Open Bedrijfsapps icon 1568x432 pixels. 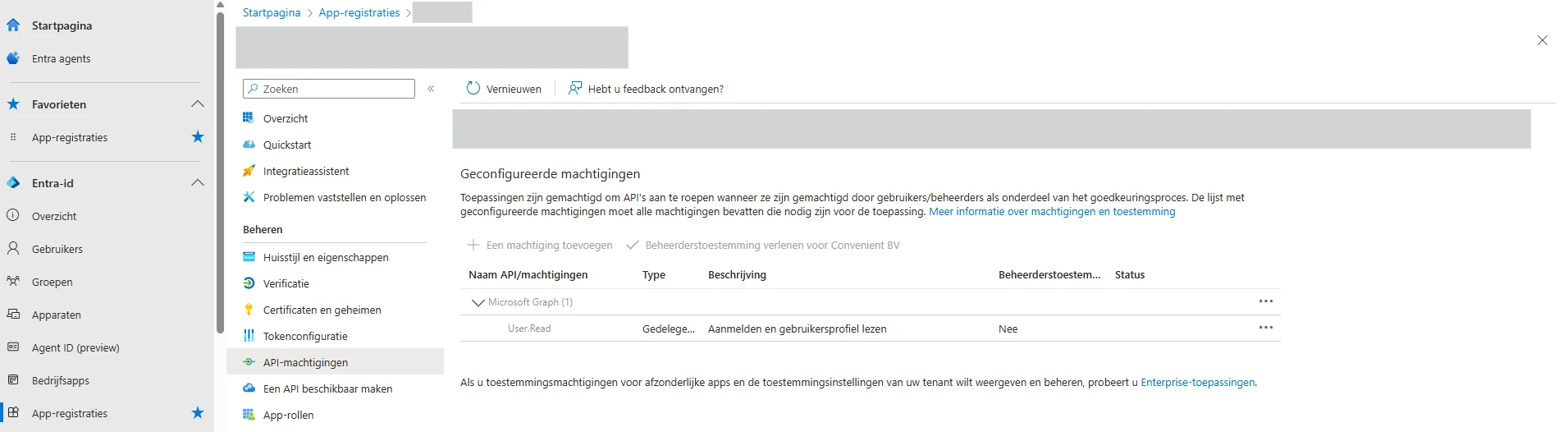(13, 380)
